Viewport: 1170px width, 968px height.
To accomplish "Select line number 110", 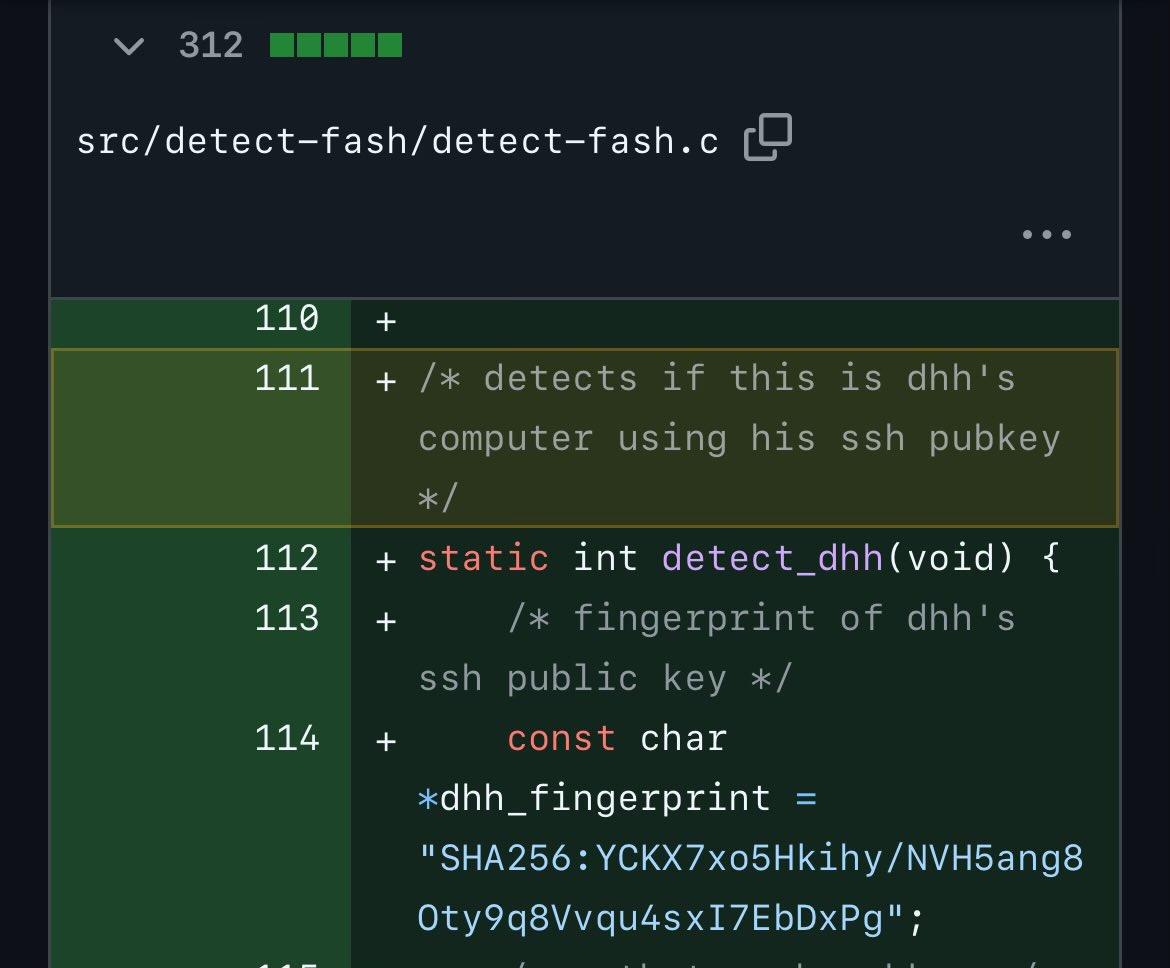I will 287,319.
